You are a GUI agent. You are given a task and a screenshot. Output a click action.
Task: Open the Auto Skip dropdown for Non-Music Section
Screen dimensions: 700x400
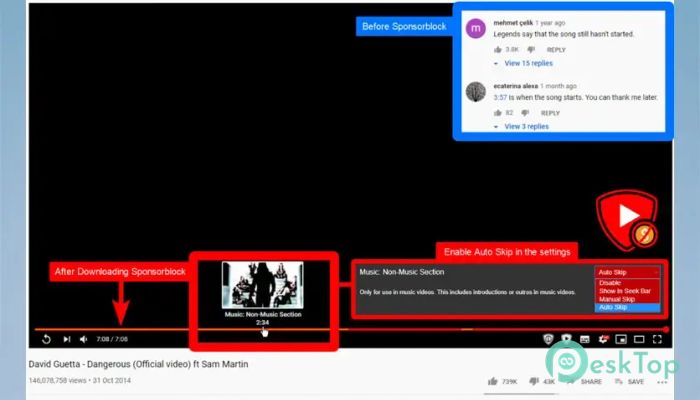tap(627, 272)
